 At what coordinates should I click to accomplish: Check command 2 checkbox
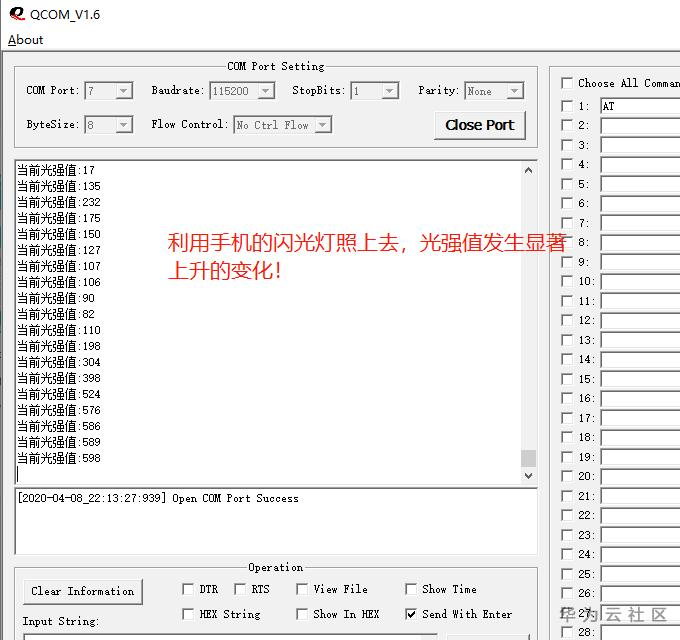pos(567,125)
